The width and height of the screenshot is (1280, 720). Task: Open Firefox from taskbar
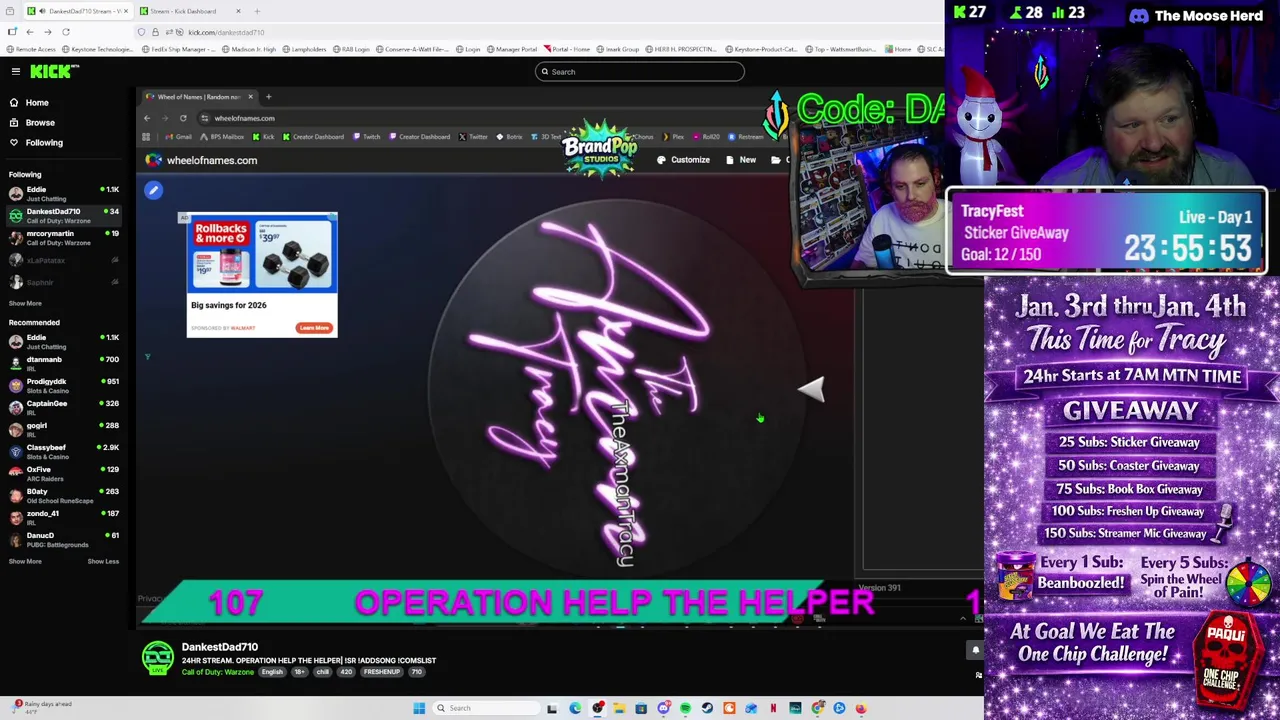coord(861,708)
